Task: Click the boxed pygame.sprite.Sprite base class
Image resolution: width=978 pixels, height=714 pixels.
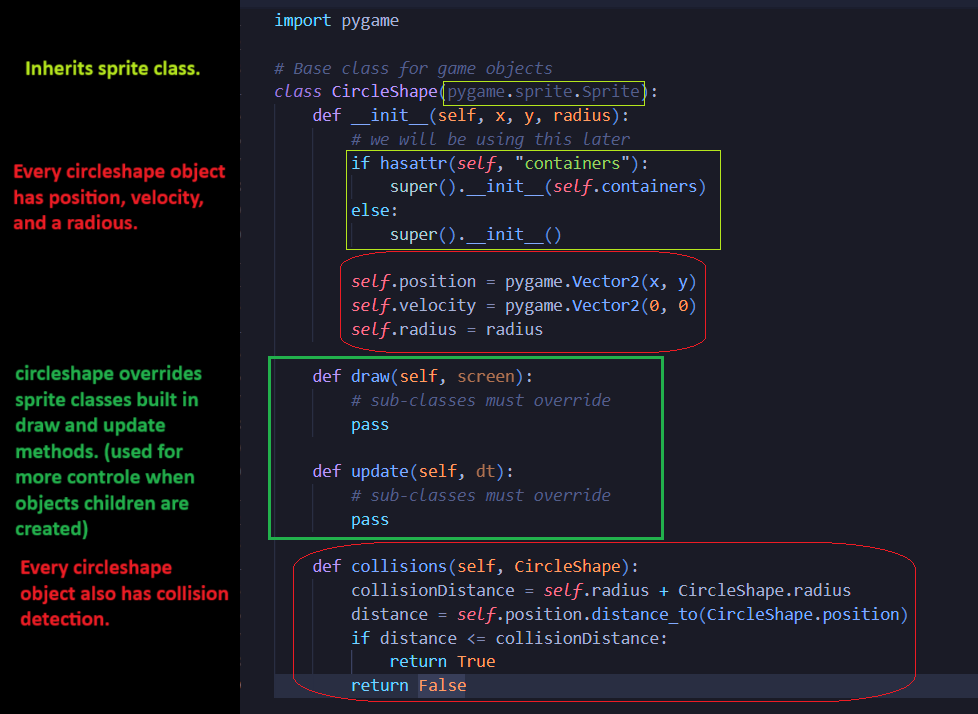Action: click(544, 92)
